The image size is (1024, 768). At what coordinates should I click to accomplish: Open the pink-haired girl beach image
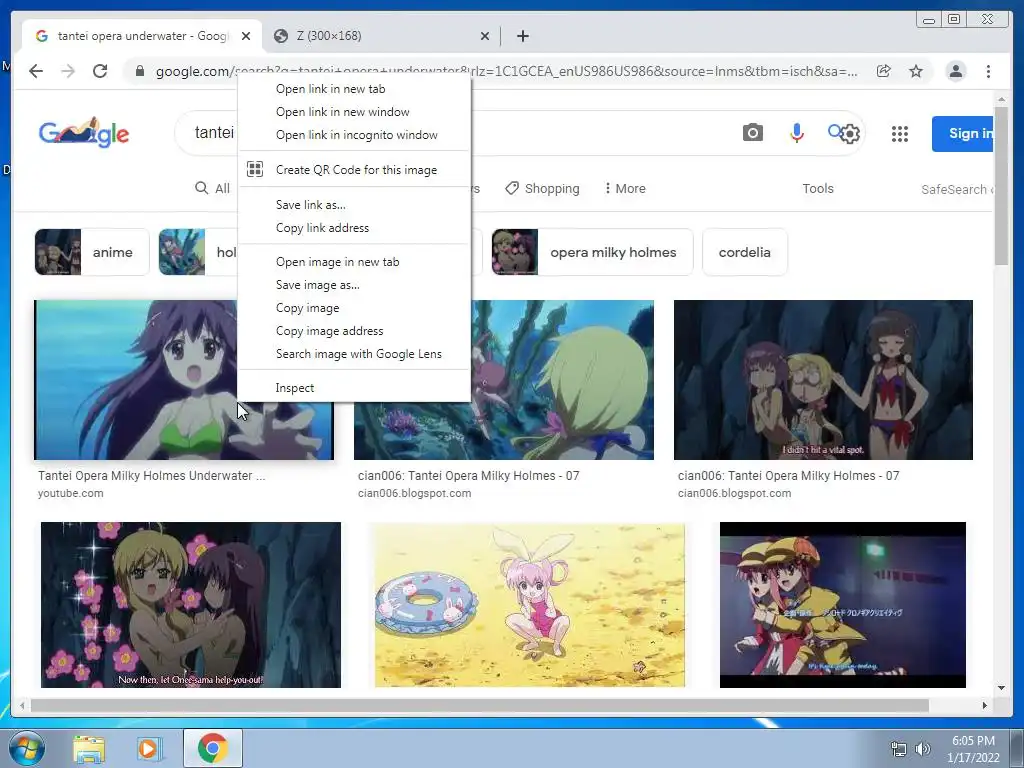pyautogui.click(x=530, y=605)
